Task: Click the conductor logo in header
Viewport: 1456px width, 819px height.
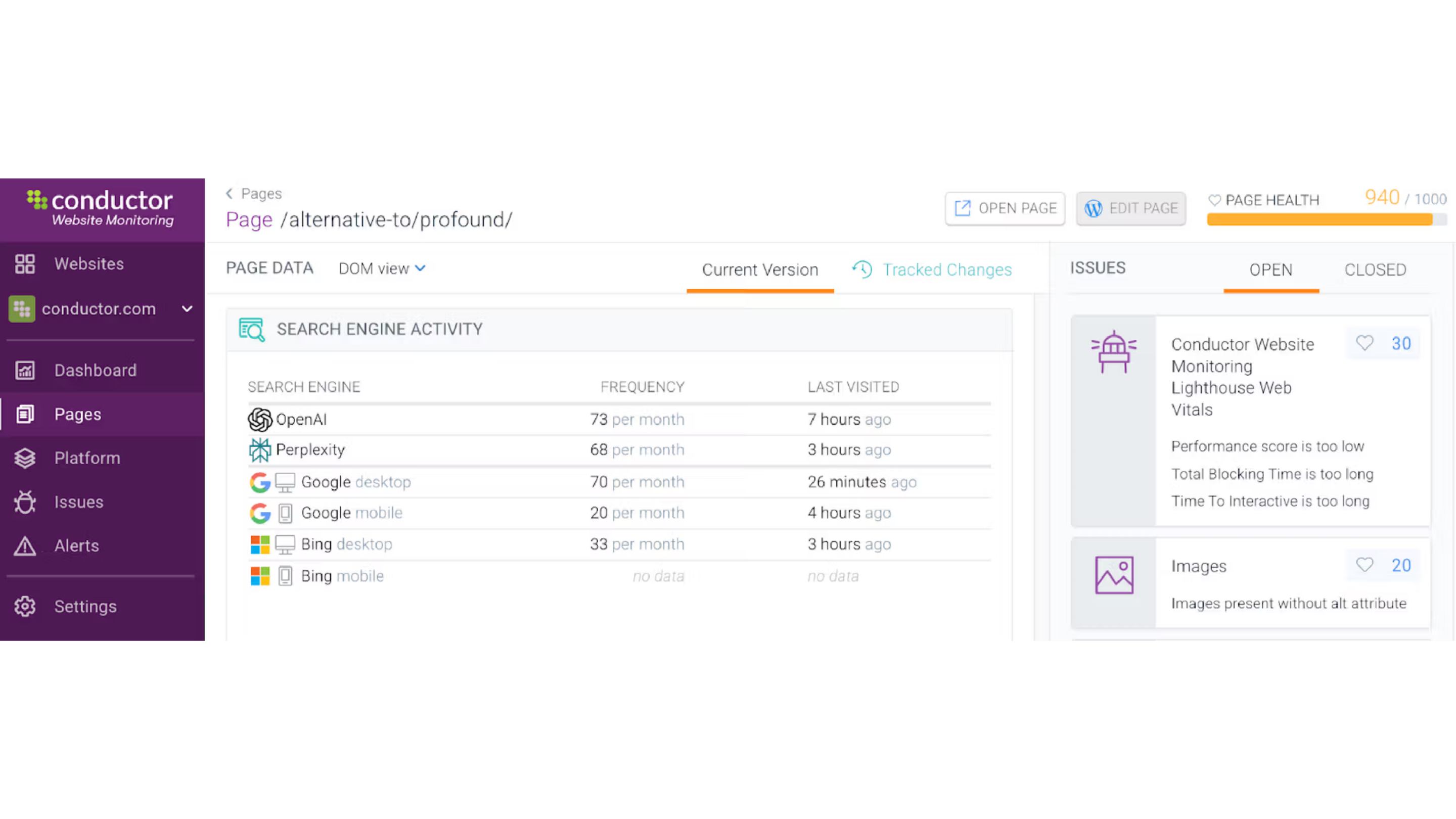Action: click(101, 208)
